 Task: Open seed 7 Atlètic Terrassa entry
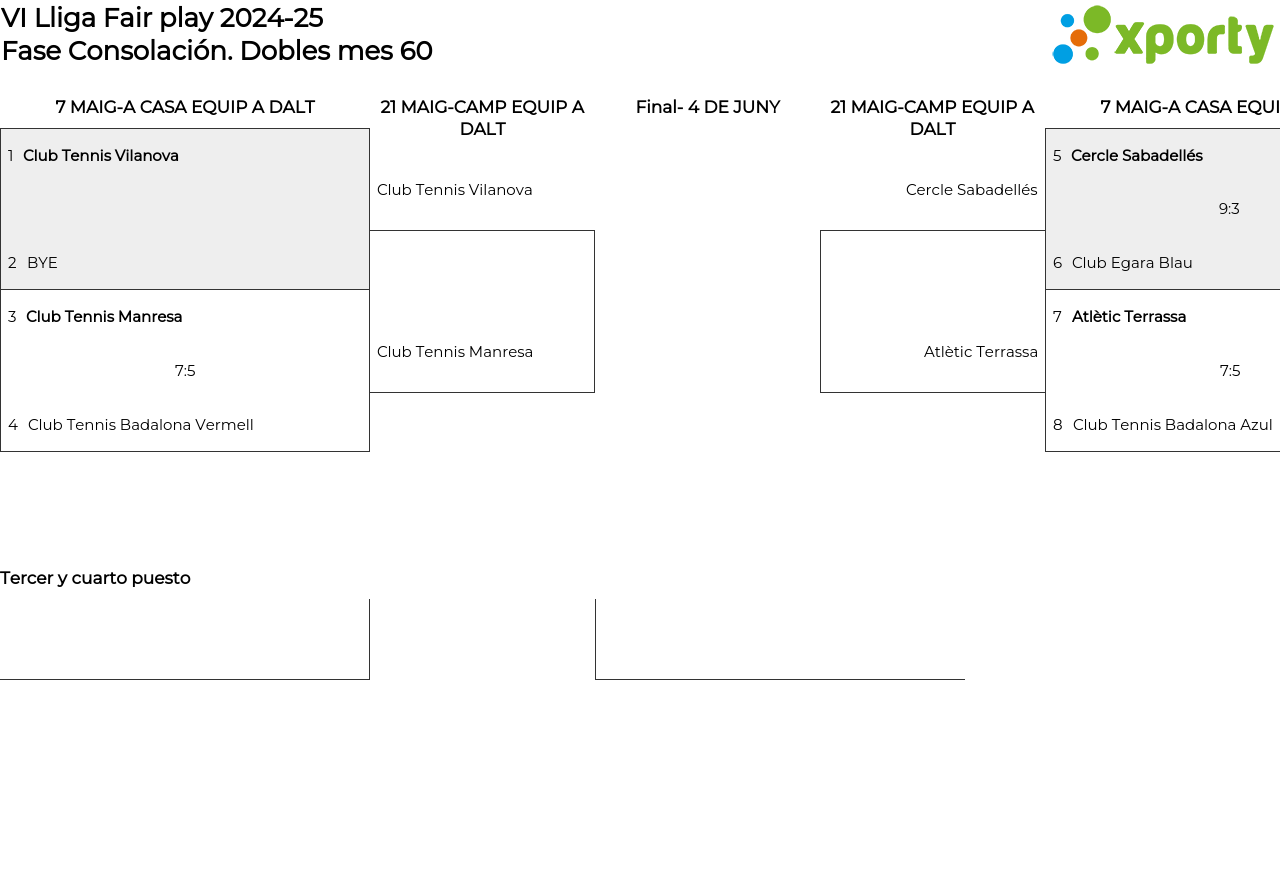click(x=1128, y=317)
